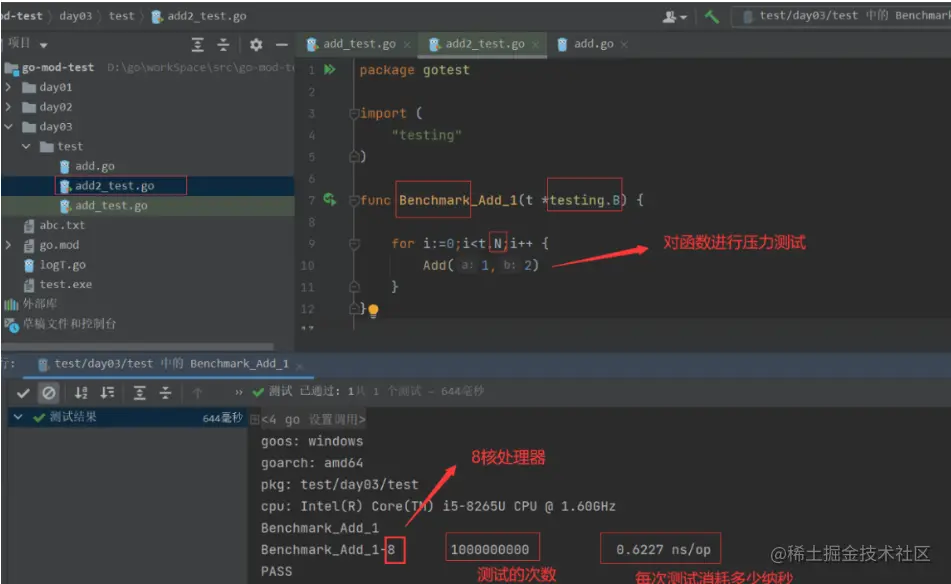Click the 1000000000 iterations output value
Viewport: 951px width, 584px height.
pyautogui.click(x=489, y=550)
